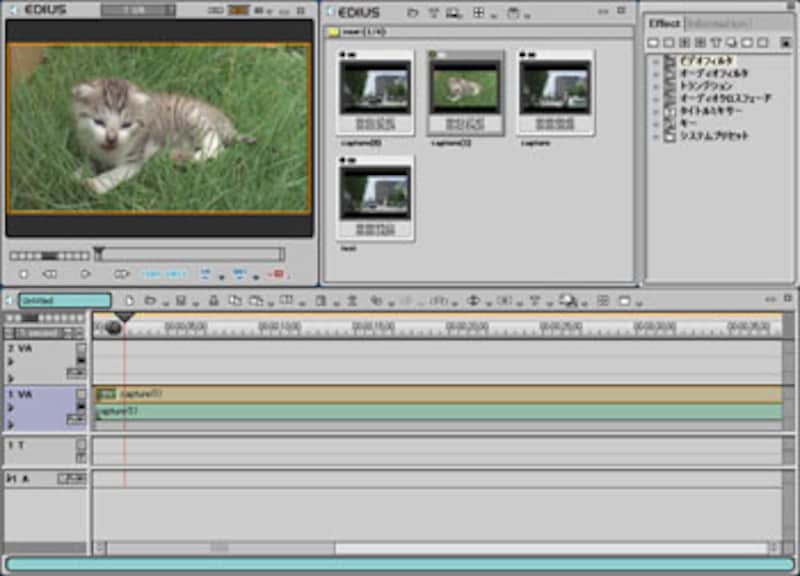Screen dimensions: 800x576
Task: Select システムプリセット in the effect tree
Action: [x=713, y=135]
